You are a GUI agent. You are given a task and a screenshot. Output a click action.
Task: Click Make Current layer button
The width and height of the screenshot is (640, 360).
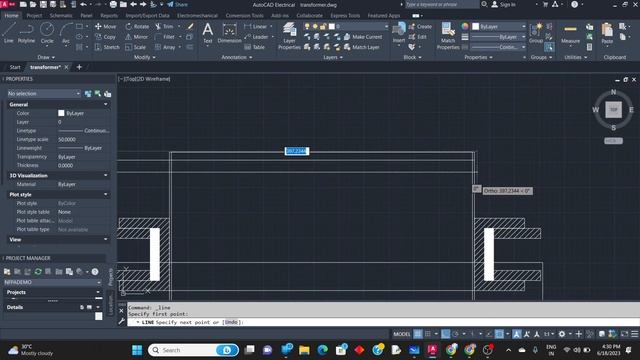[x=363, y=37]
